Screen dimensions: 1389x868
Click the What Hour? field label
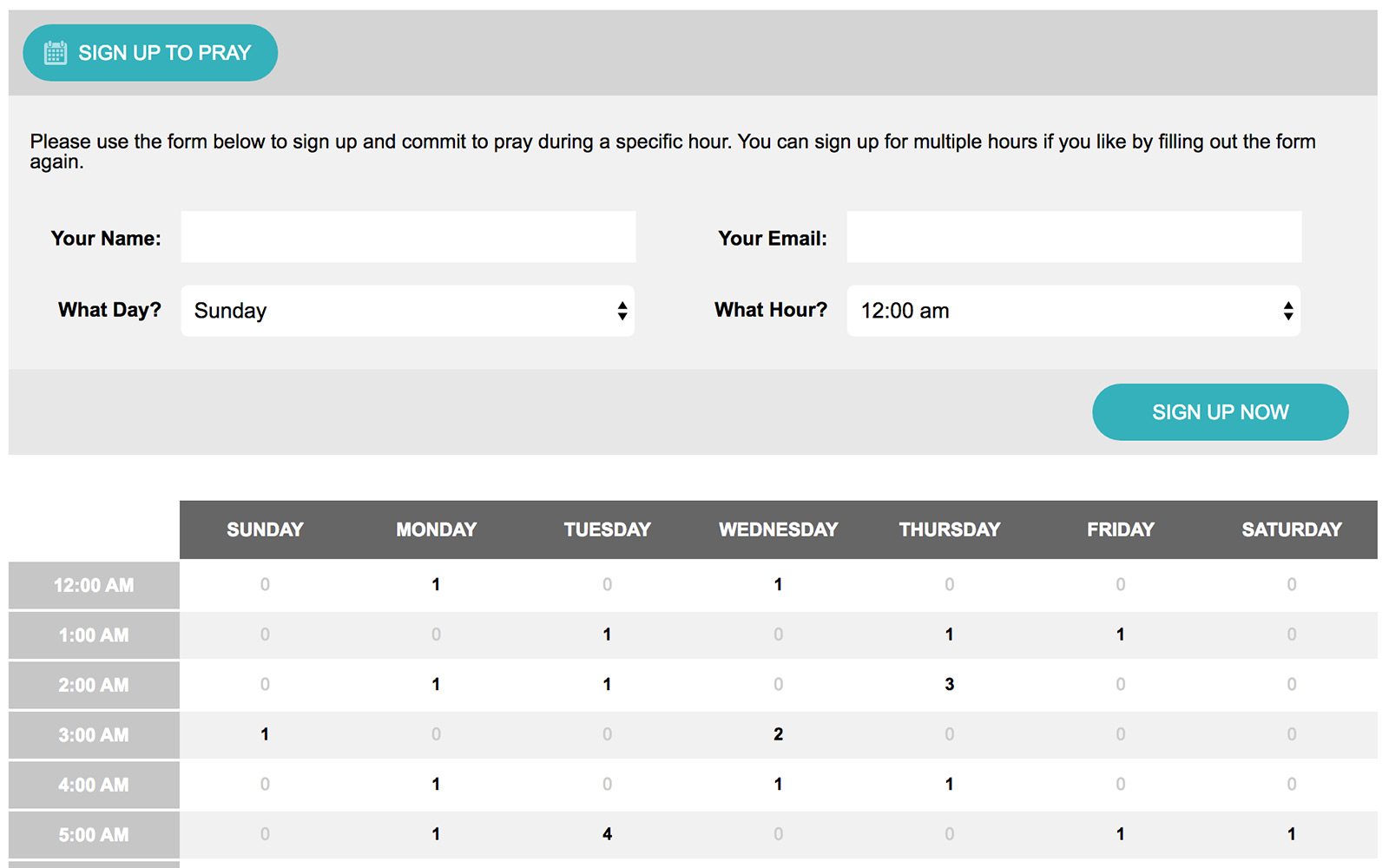(x=771, y=310)
